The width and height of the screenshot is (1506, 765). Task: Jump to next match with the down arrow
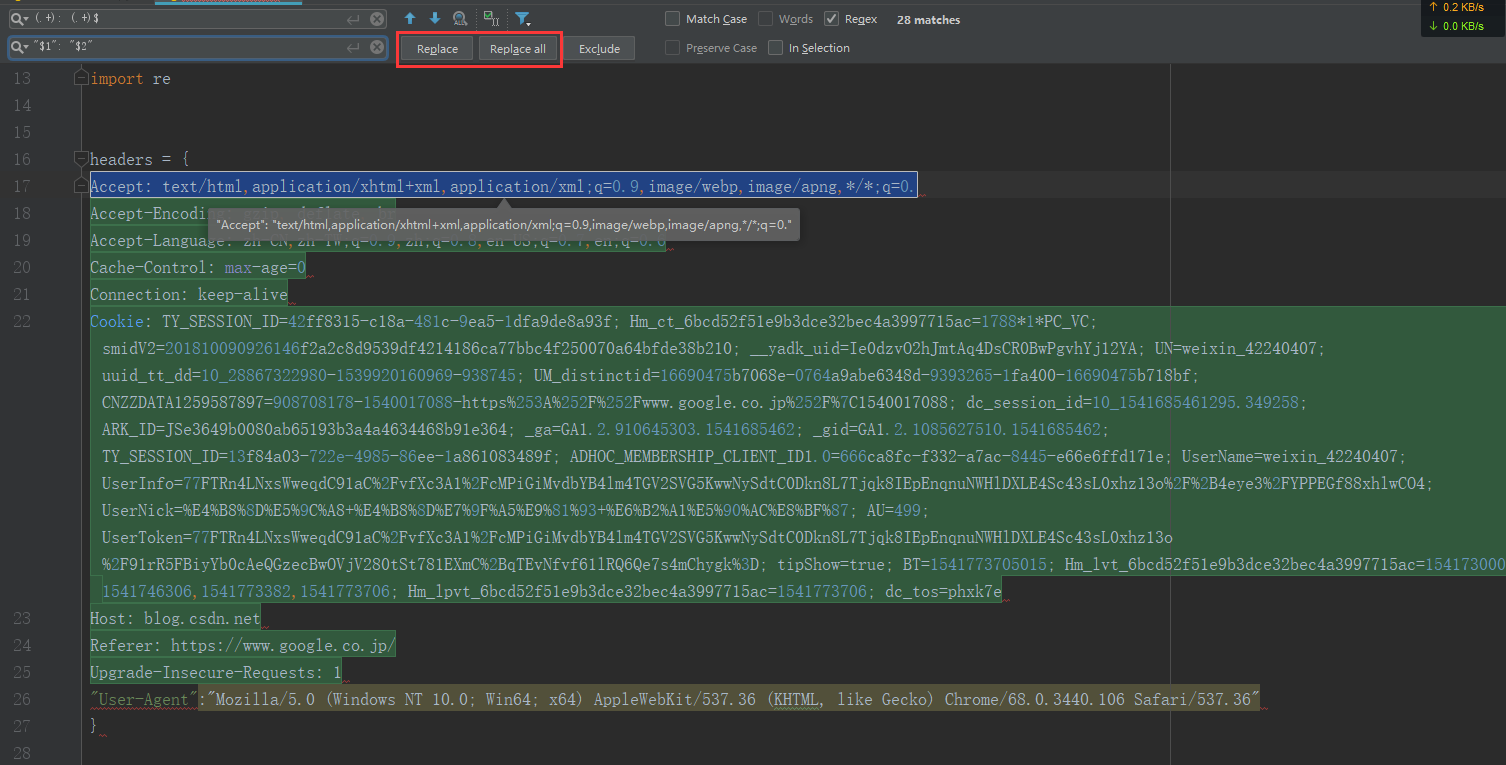pos(435,19)
